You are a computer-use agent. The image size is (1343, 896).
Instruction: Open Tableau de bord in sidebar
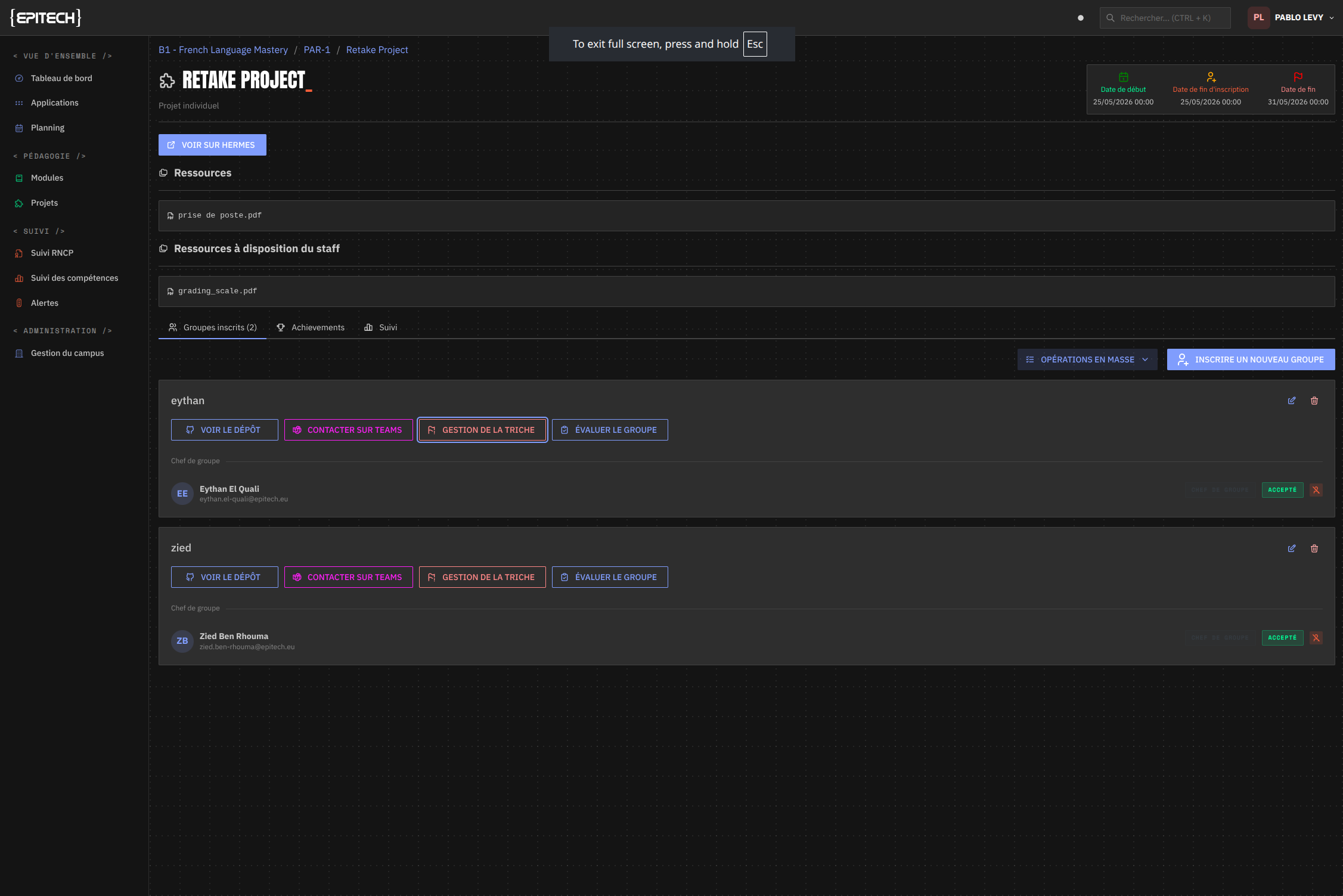(x=61, y=78)
